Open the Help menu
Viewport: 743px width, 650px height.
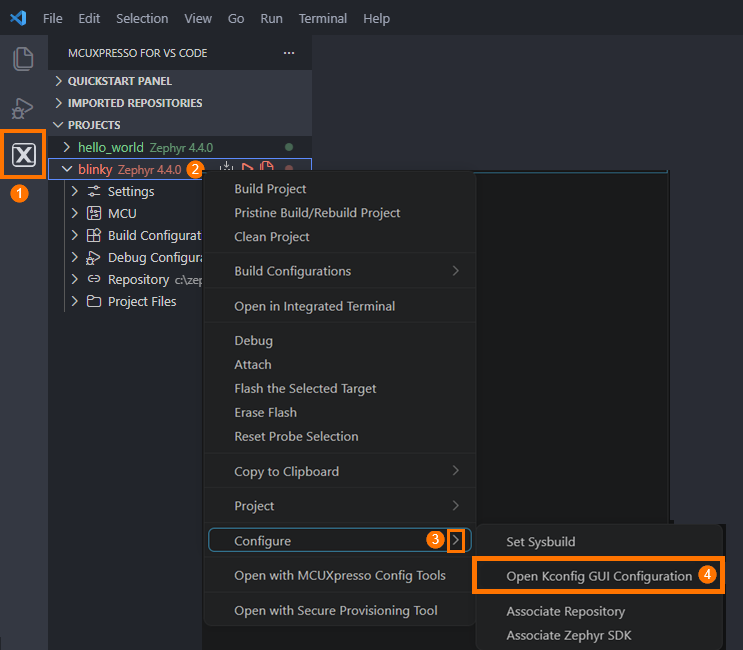[x=377, y=18]
